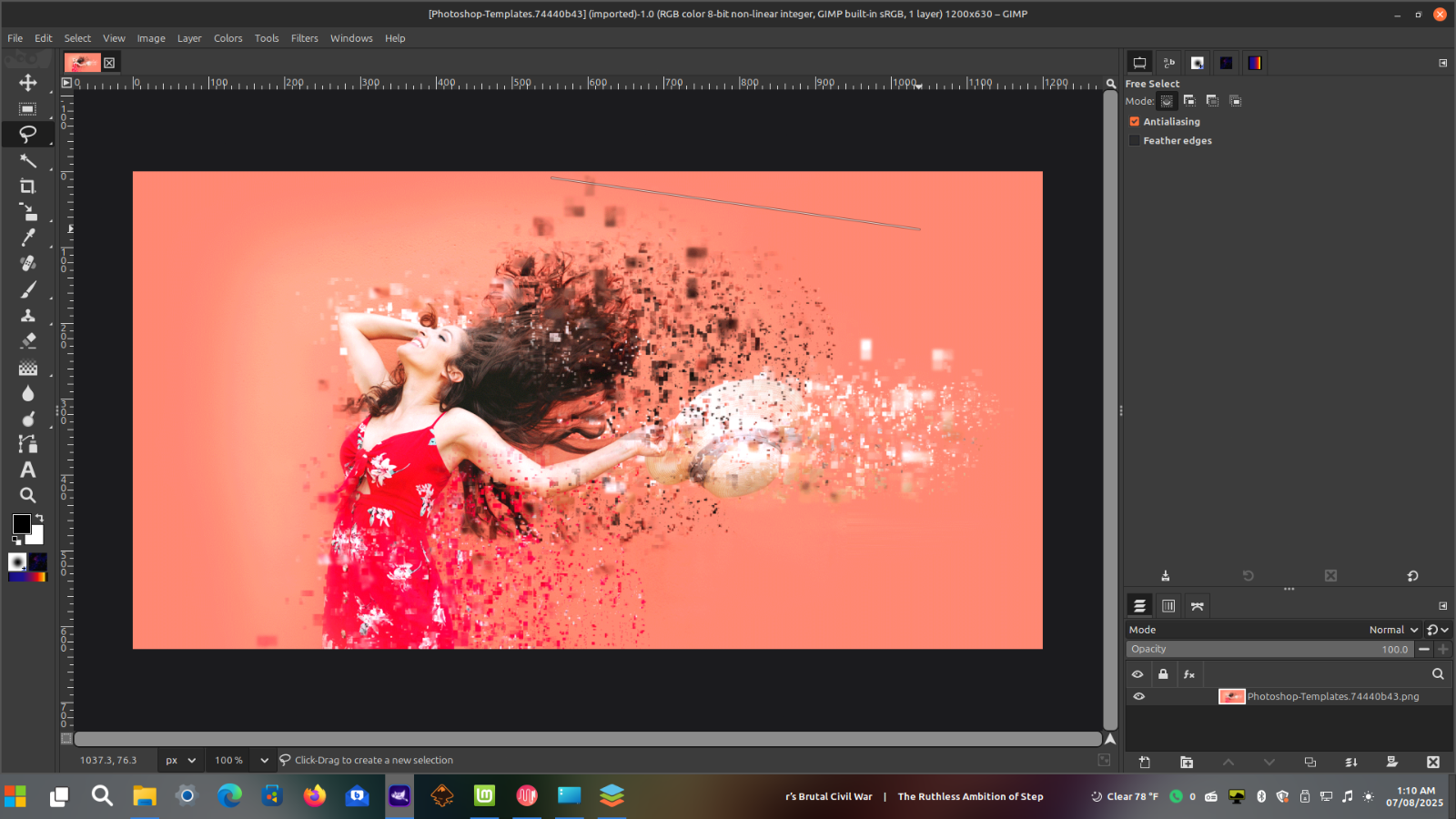Activate the Zoom magnifier tool
The height and width of the screenshot is (819, 1456).
pos(28,496)
